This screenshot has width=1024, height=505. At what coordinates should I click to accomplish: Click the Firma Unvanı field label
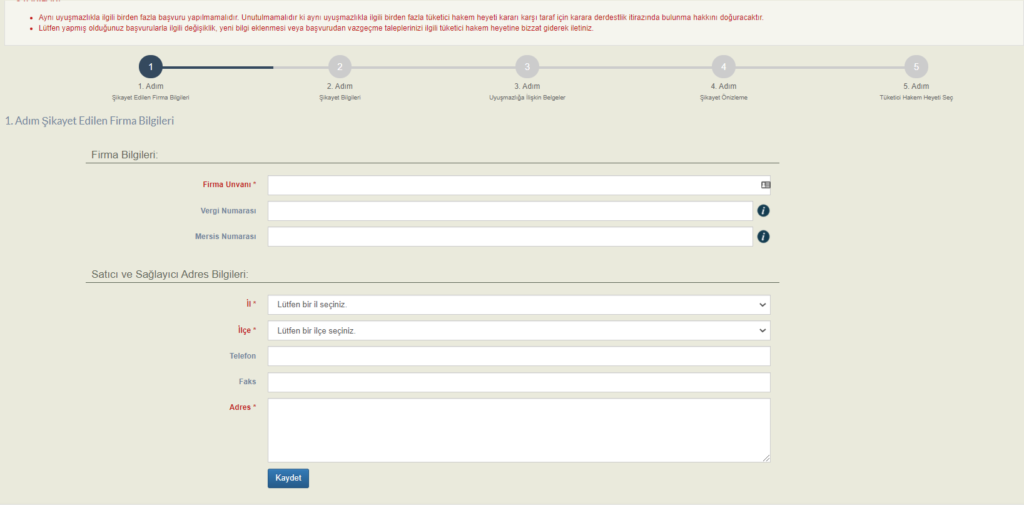click(229, 185)
